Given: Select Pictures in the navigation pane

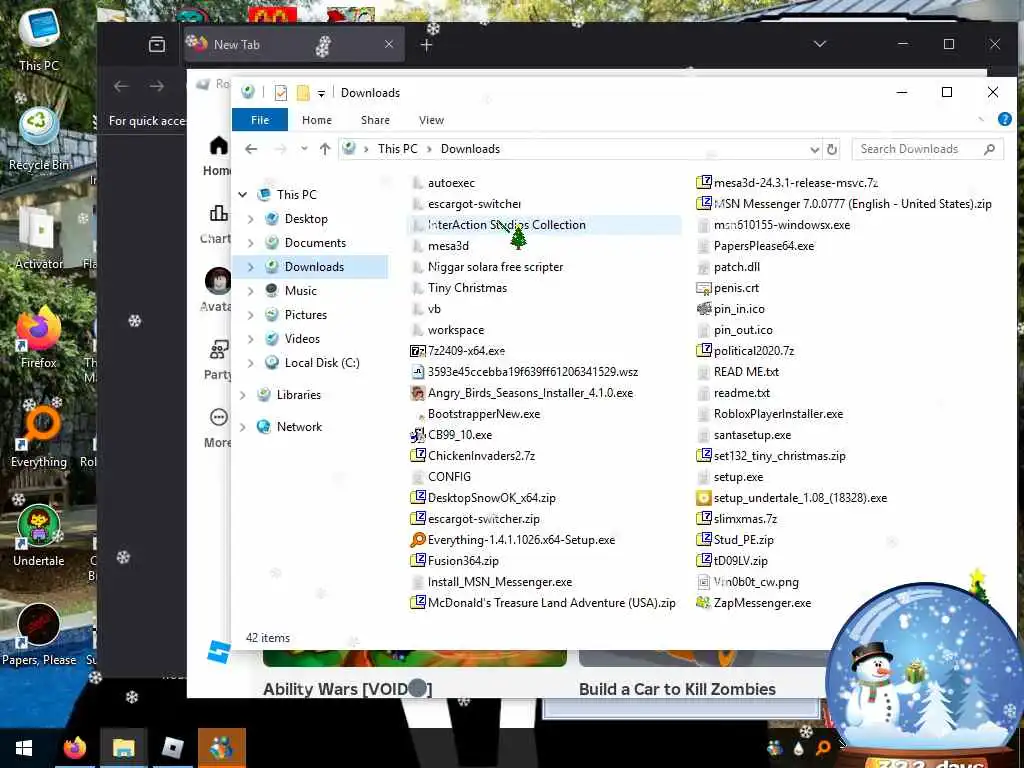Looking at the screenshot, I should click(306, 315).
